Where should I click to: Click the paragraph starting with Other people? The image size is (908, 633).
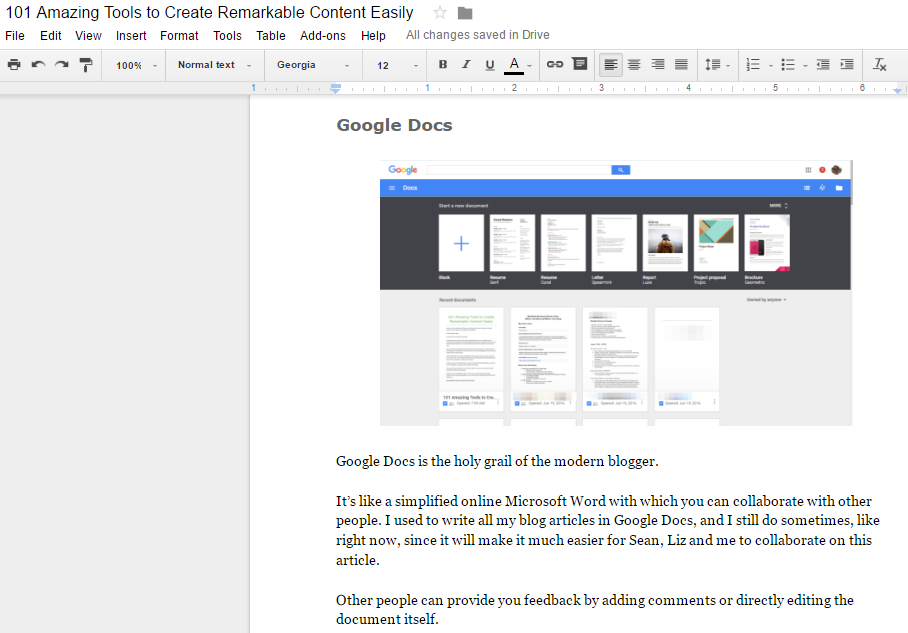pos(595,609)
